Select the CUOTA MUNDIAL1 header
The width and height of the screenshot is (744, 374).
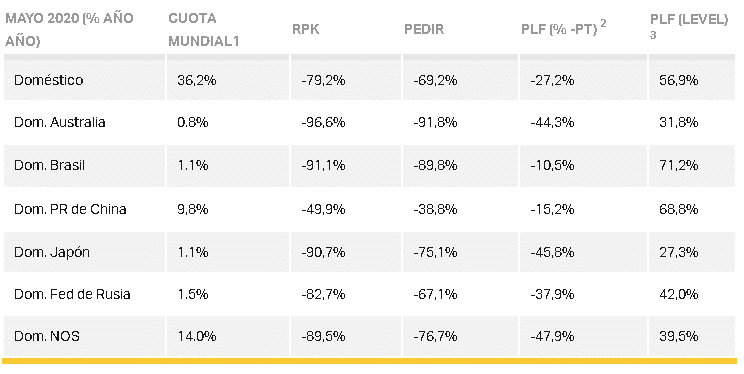(204, 30)
